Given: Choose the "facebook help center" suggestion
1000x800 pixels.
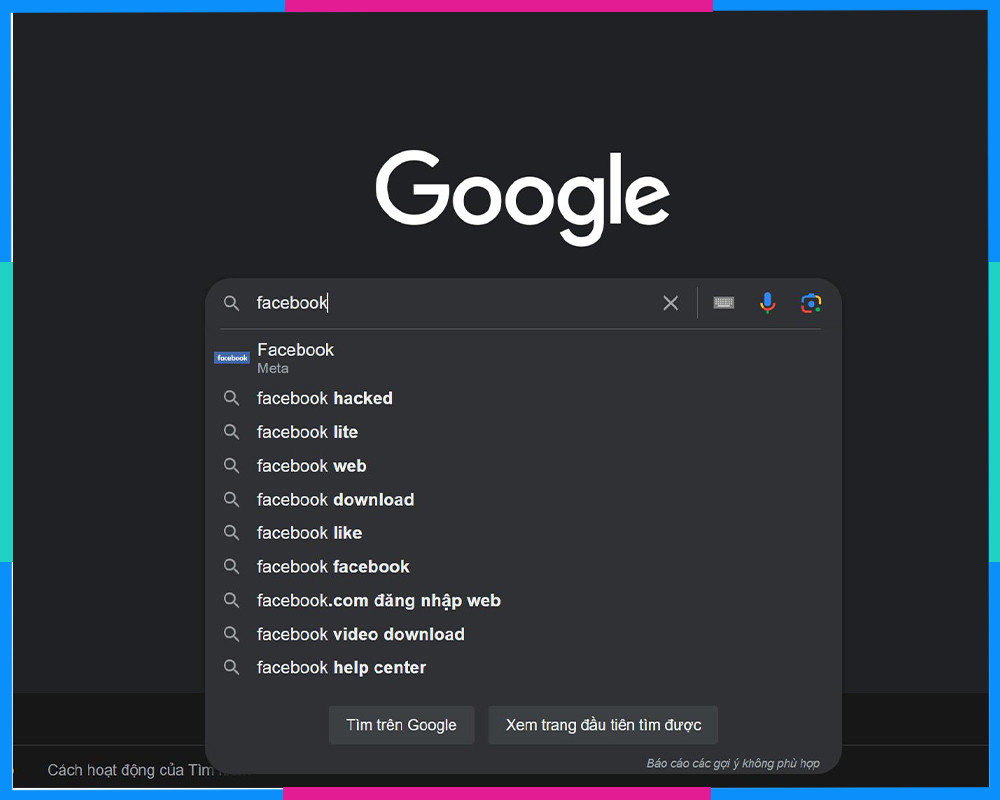Looking at the screenshot, I should point(523,667).
